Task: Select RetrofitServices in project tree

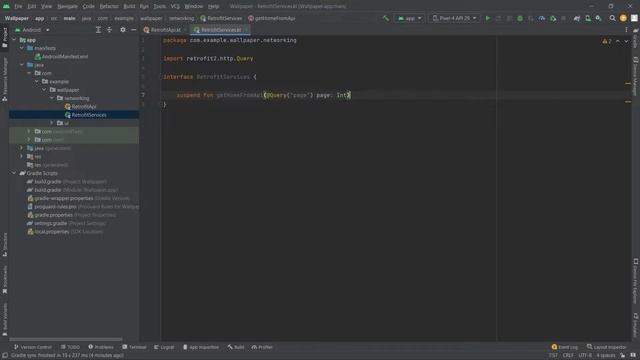Action: point(86,115)
